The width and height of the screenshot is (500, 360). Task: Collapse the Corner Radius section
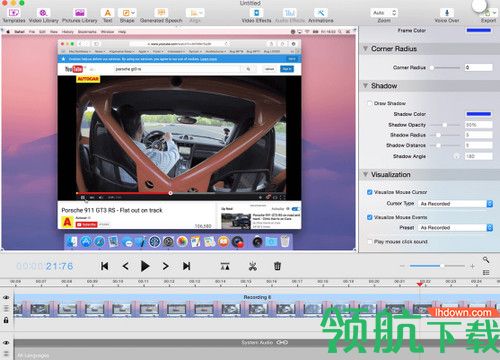click(x=365, y=49)
